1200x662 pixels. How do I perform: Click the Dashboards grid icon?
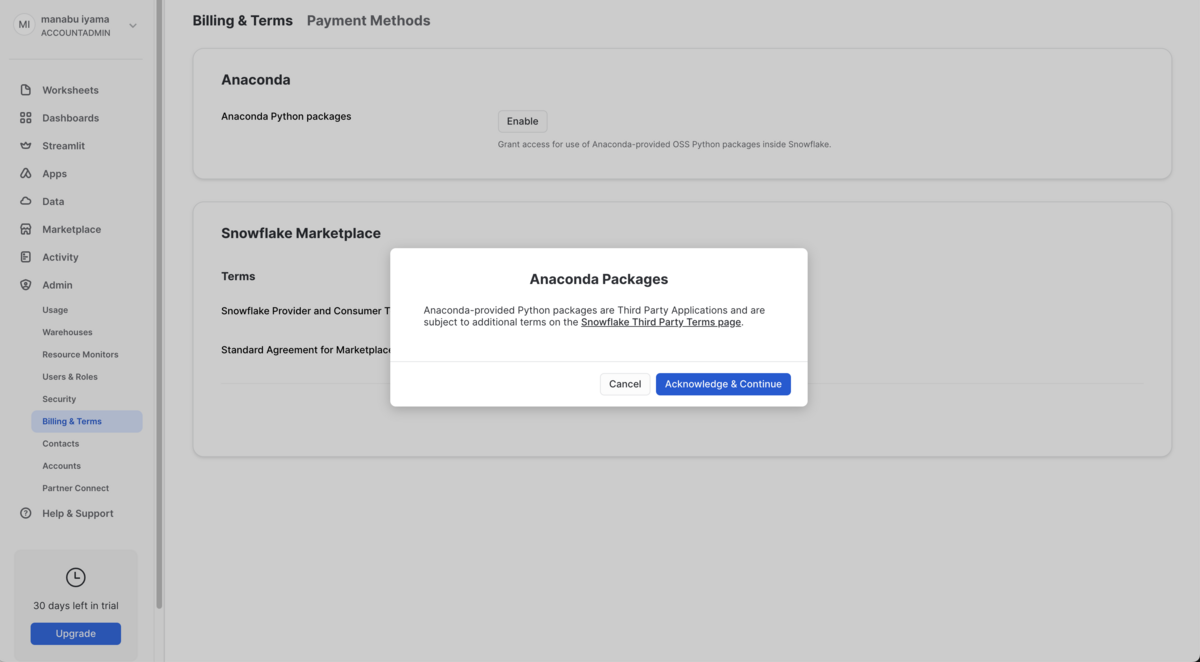pyautogui.click(x=26, y=118)
